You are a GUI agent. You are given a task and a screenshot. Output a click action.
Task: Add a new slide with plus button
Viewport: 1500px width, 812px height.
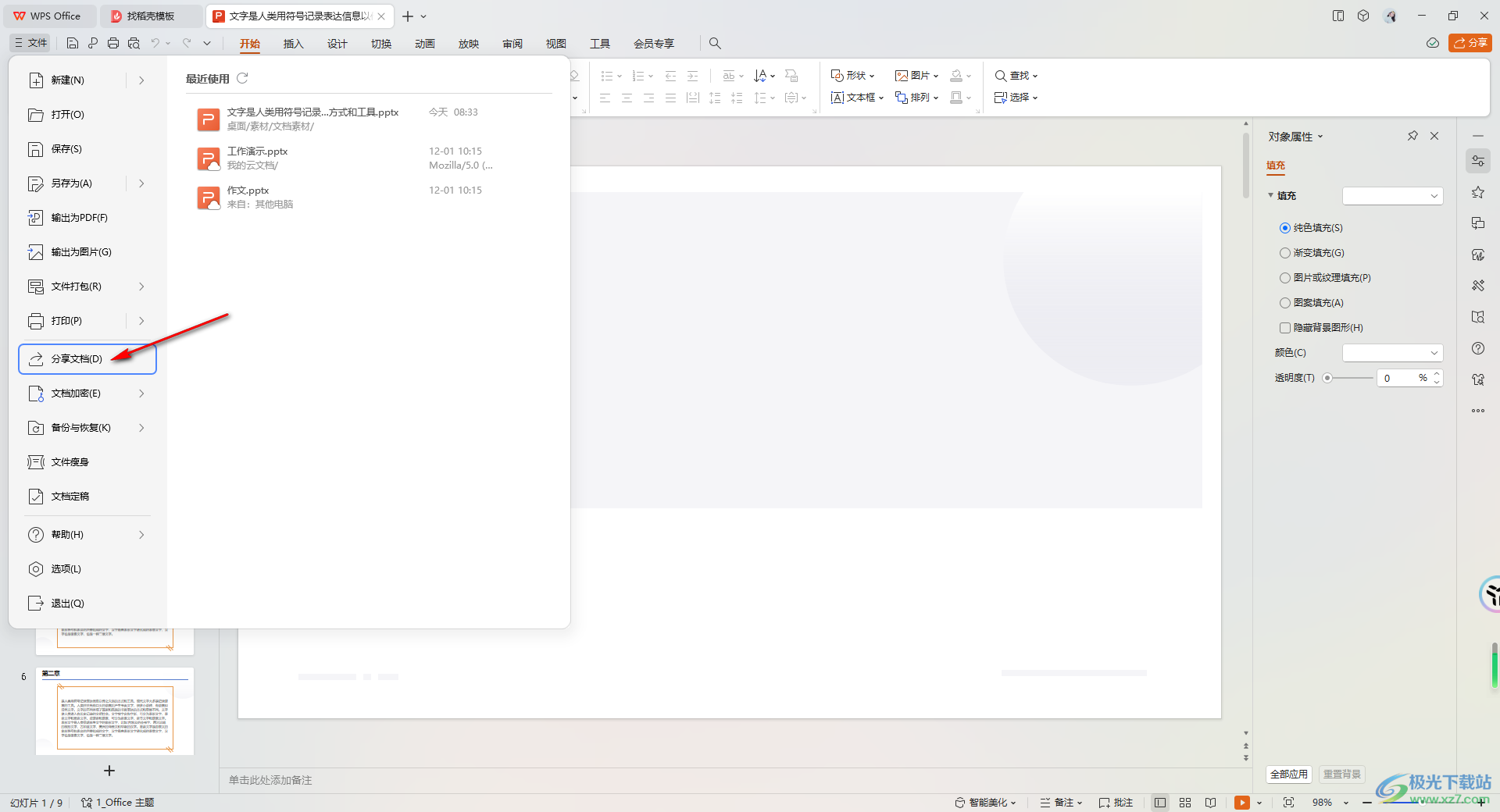[x=109, y=771]
